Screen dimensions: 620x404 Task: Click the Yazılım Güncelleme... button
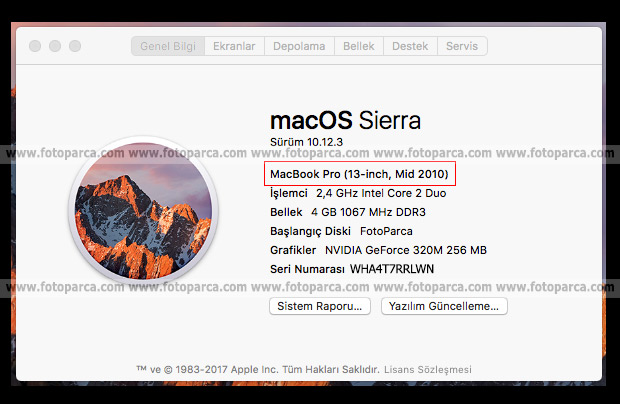pyautogui.click(x=444, y=306)
